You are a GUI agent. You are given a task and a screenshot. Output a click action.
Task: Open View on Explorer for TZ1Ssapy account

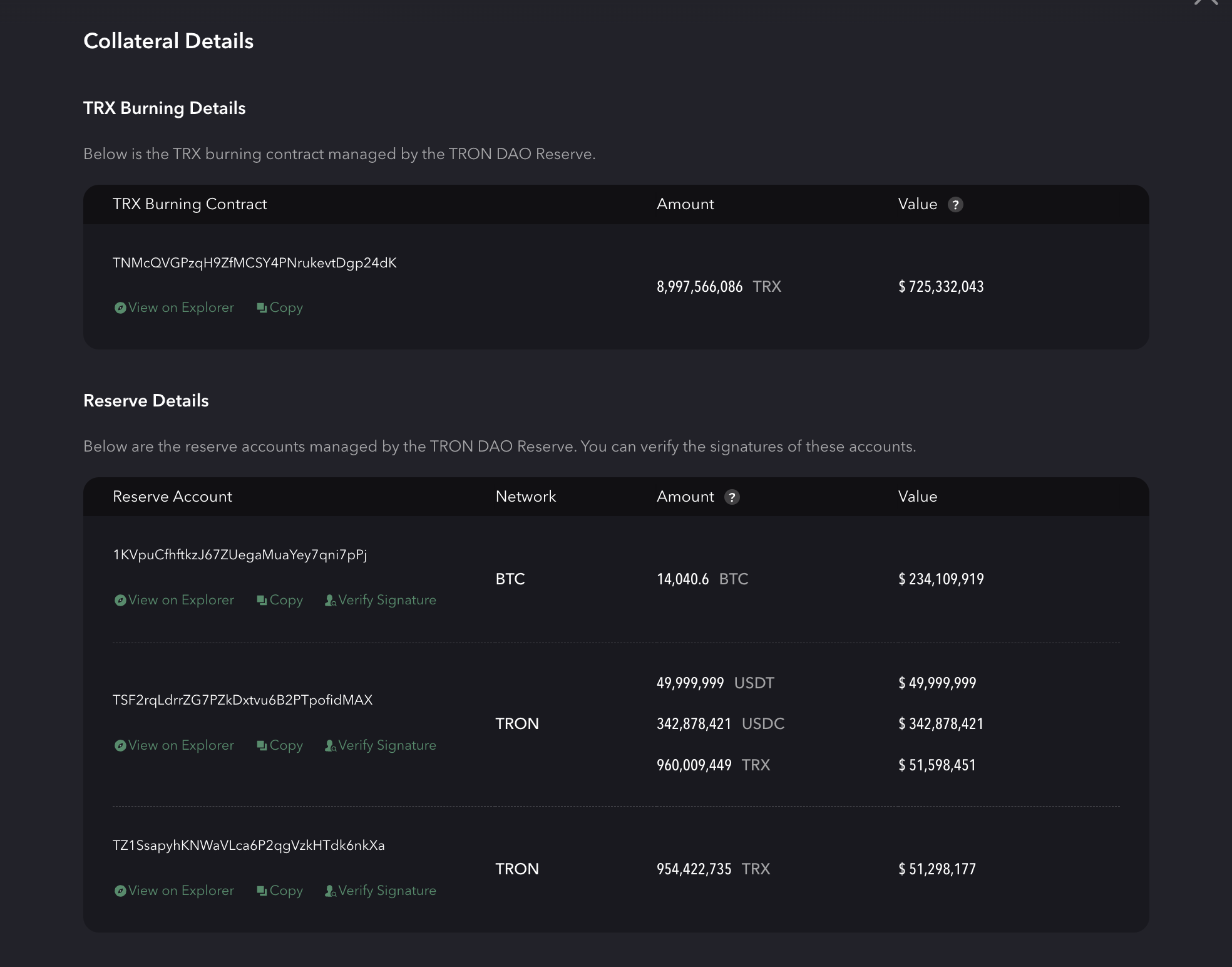181,891
